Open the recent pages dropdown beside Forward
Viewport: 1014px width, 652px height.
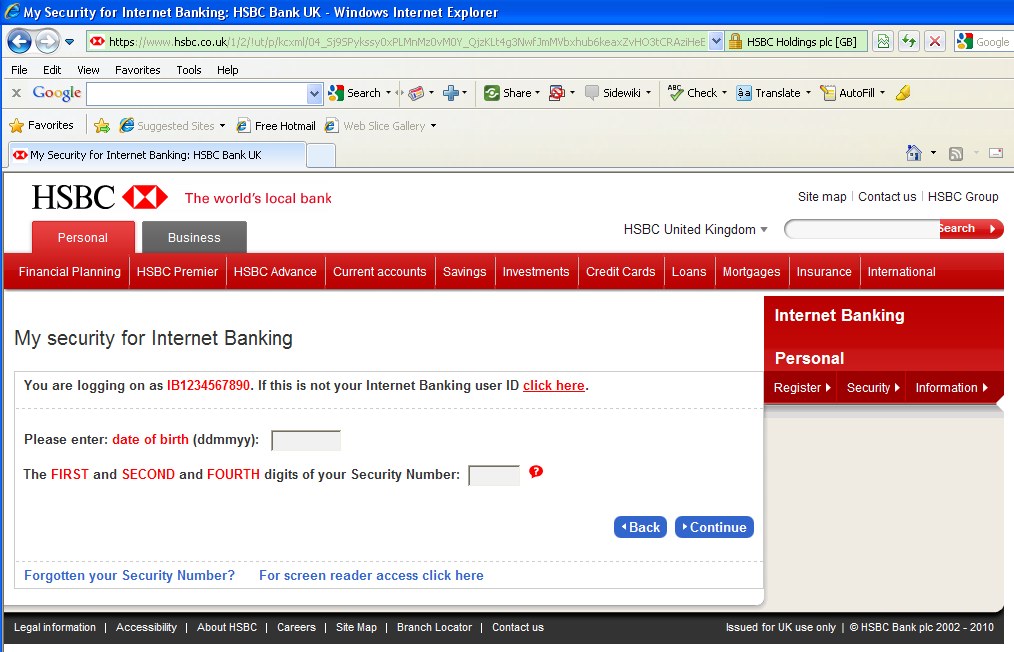(69, 42)
